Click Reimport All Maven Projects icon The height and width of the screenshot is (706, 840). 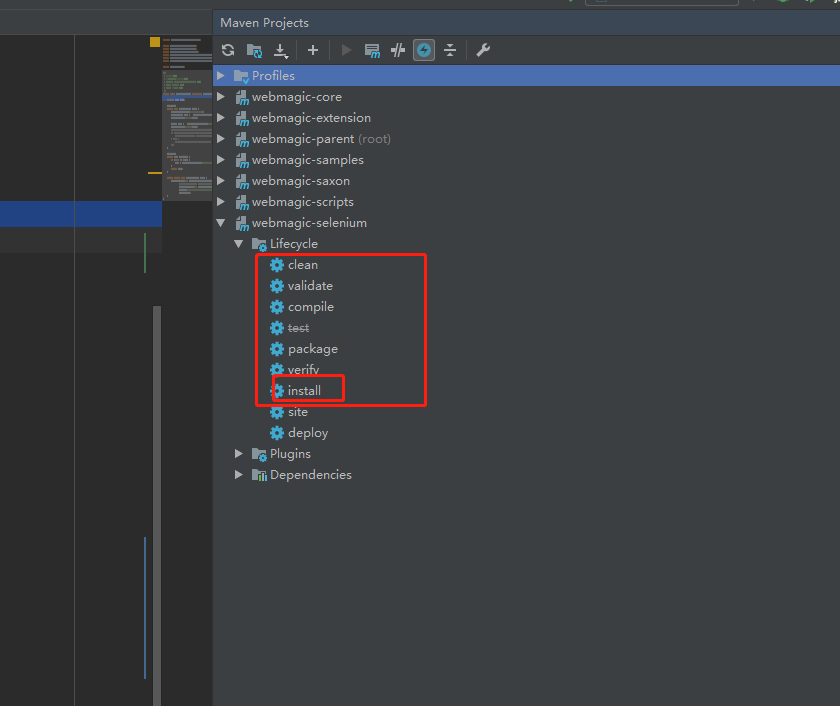point(228,50)
